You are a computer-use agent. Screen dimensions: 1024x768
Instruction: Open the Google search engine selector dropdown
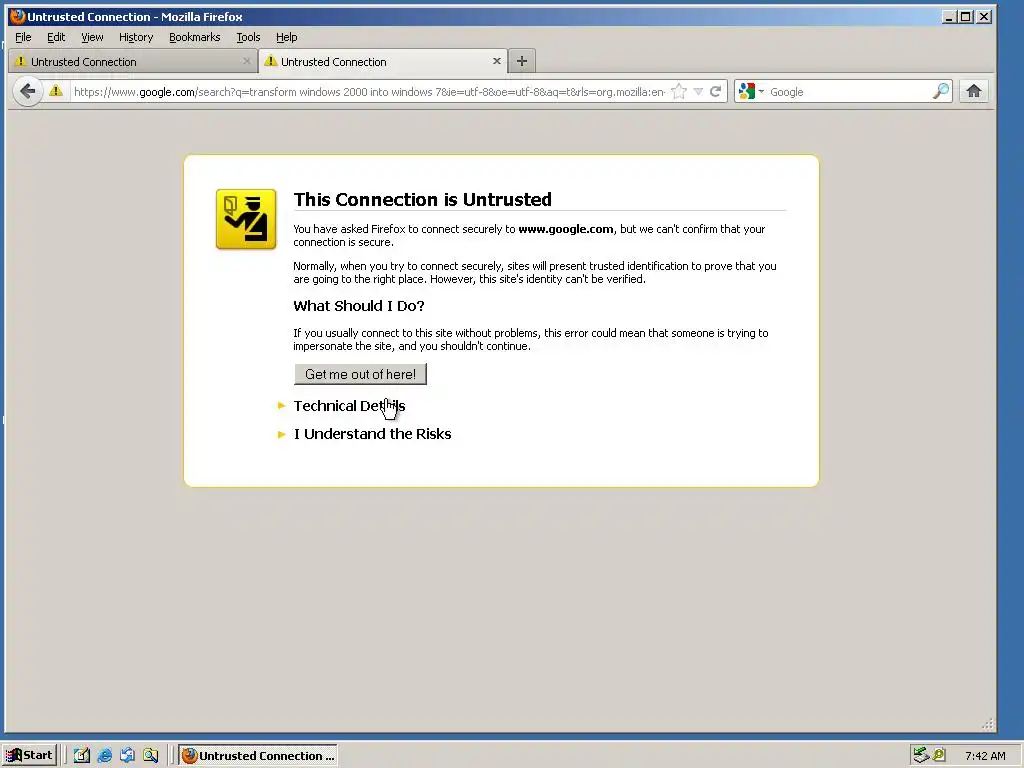751,91
